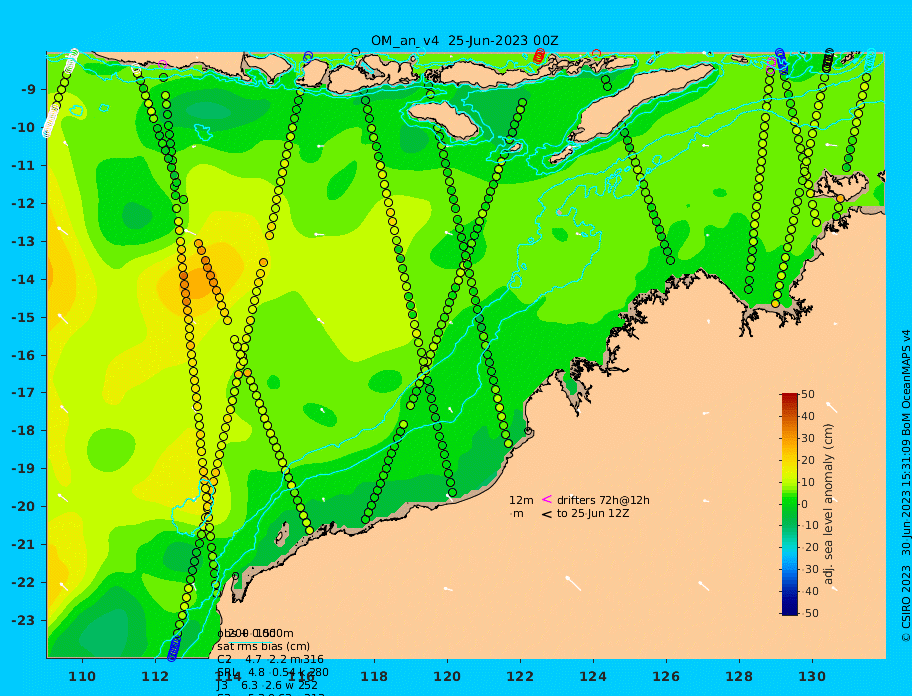
Task: Click colorbar tick label '30'
Action: [808, 438]
